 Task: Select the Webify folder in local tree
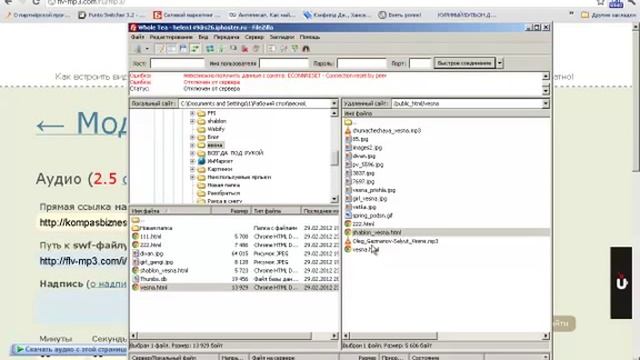(x=216, y=129)
